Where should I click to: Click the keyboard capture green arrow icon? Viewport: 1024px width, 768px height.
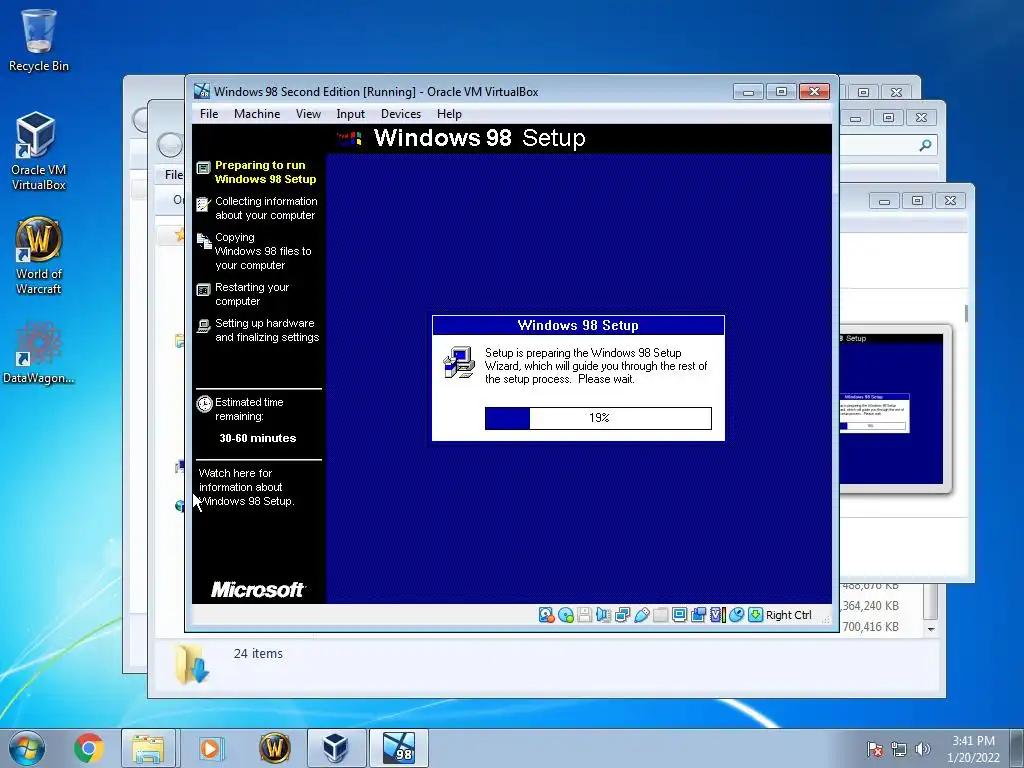point(755,615)
